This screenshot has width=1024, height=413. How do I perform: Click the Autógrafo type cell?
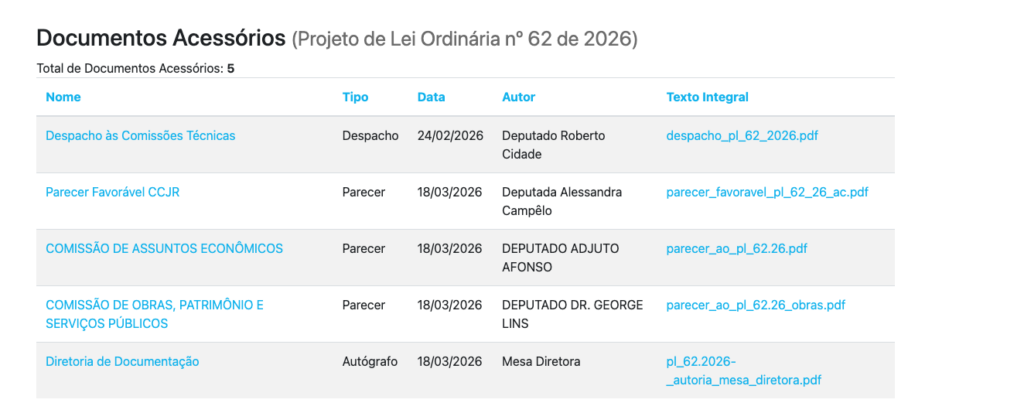pos(370,361)
